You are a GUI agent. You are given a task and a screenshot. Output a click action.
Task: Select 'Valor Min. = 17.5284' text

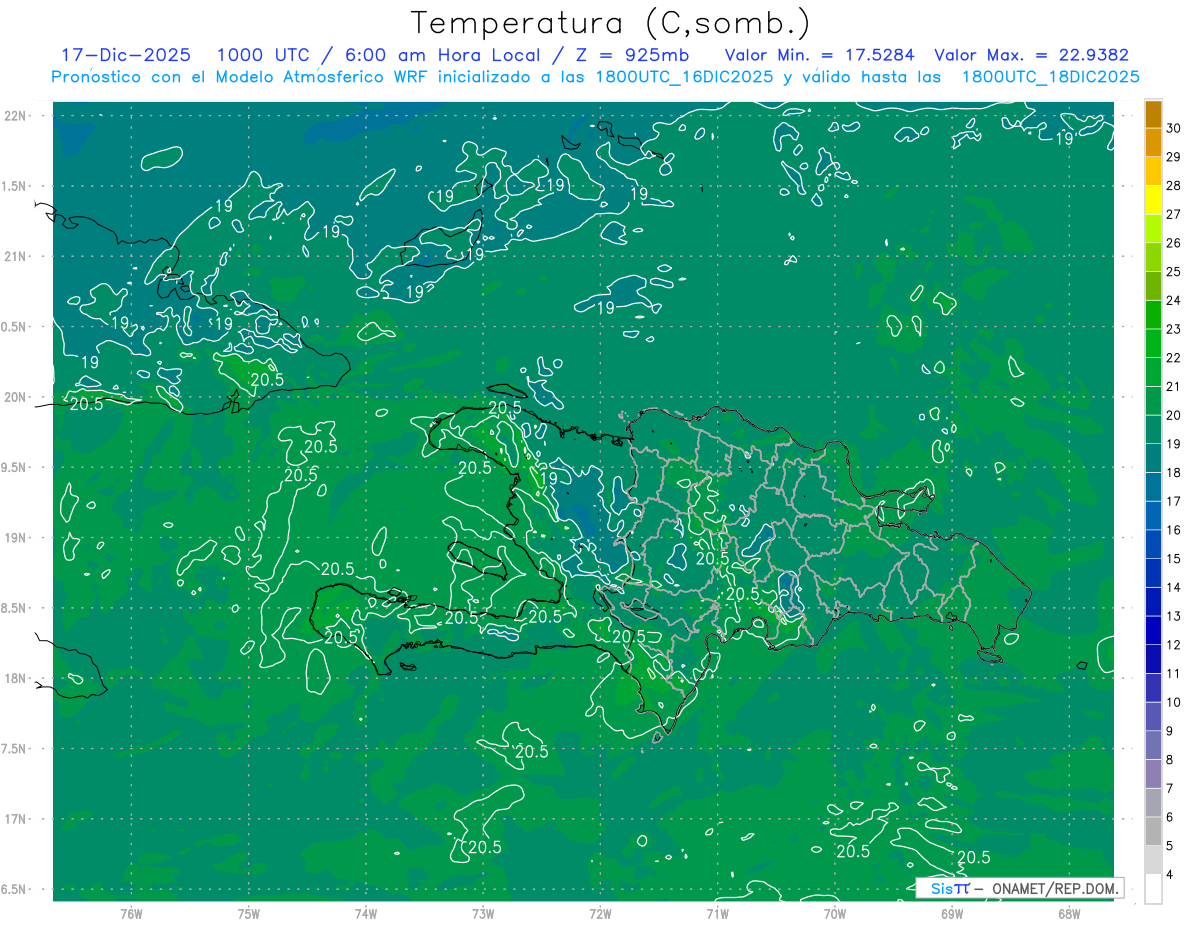pos(819,55)
